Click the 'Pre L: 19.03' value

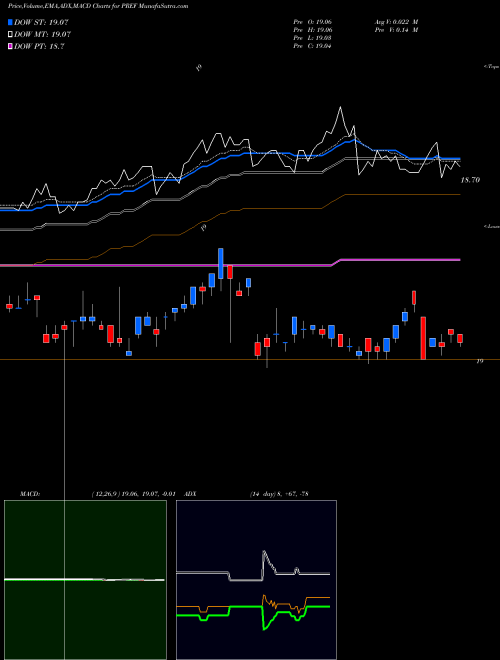[312, 38]
